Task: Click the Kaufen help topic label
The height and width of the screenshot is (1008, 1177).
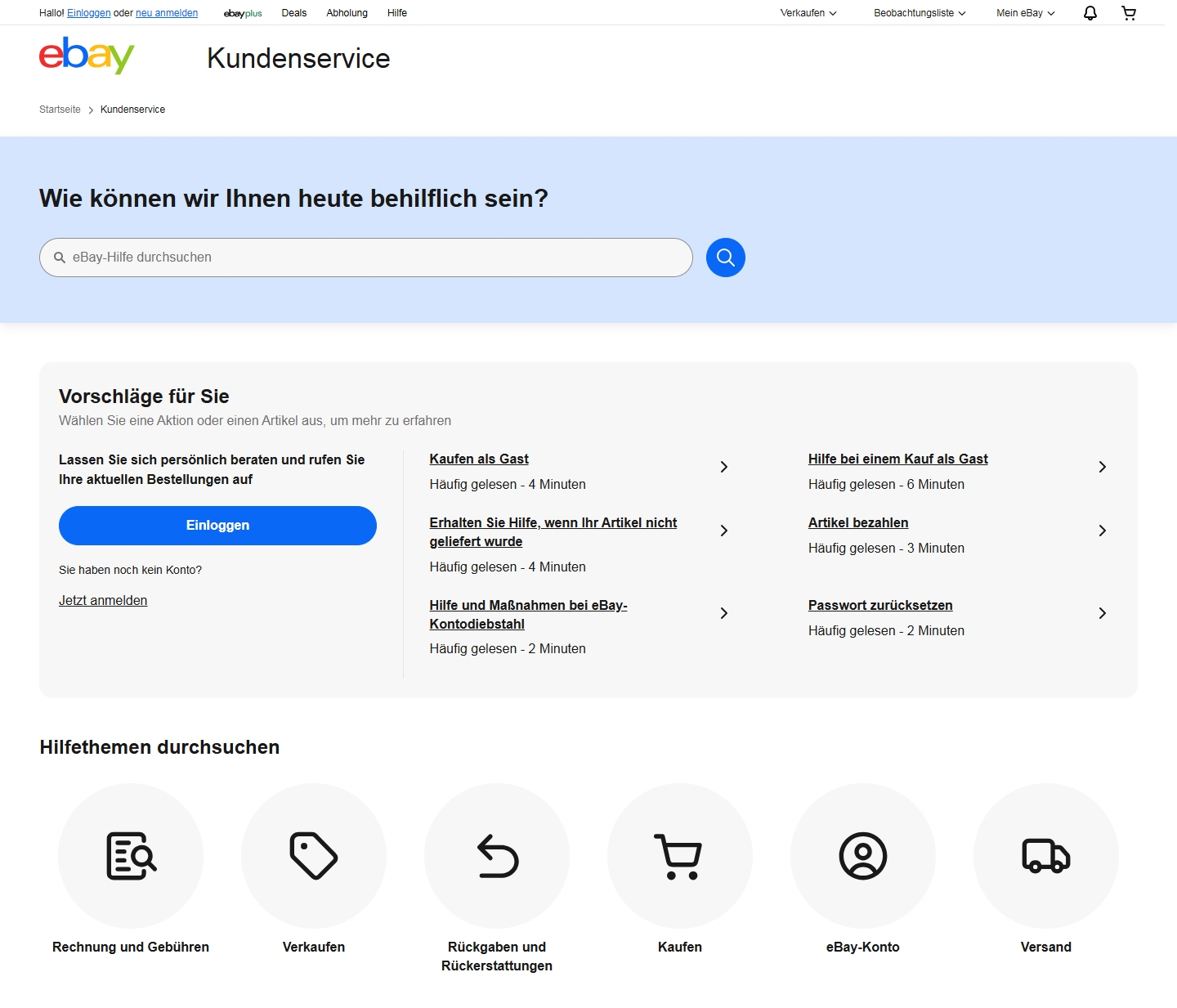Action: coord(680,947)
